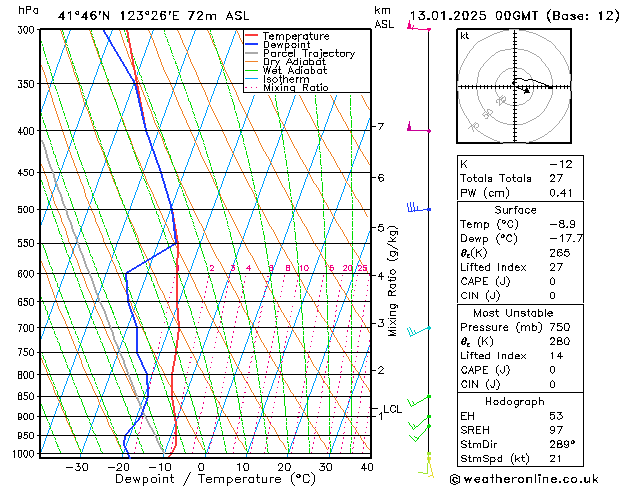Click the gray Parcel Trajectory legend line
The image size is (629, 486).
click(x=251, y=53)
